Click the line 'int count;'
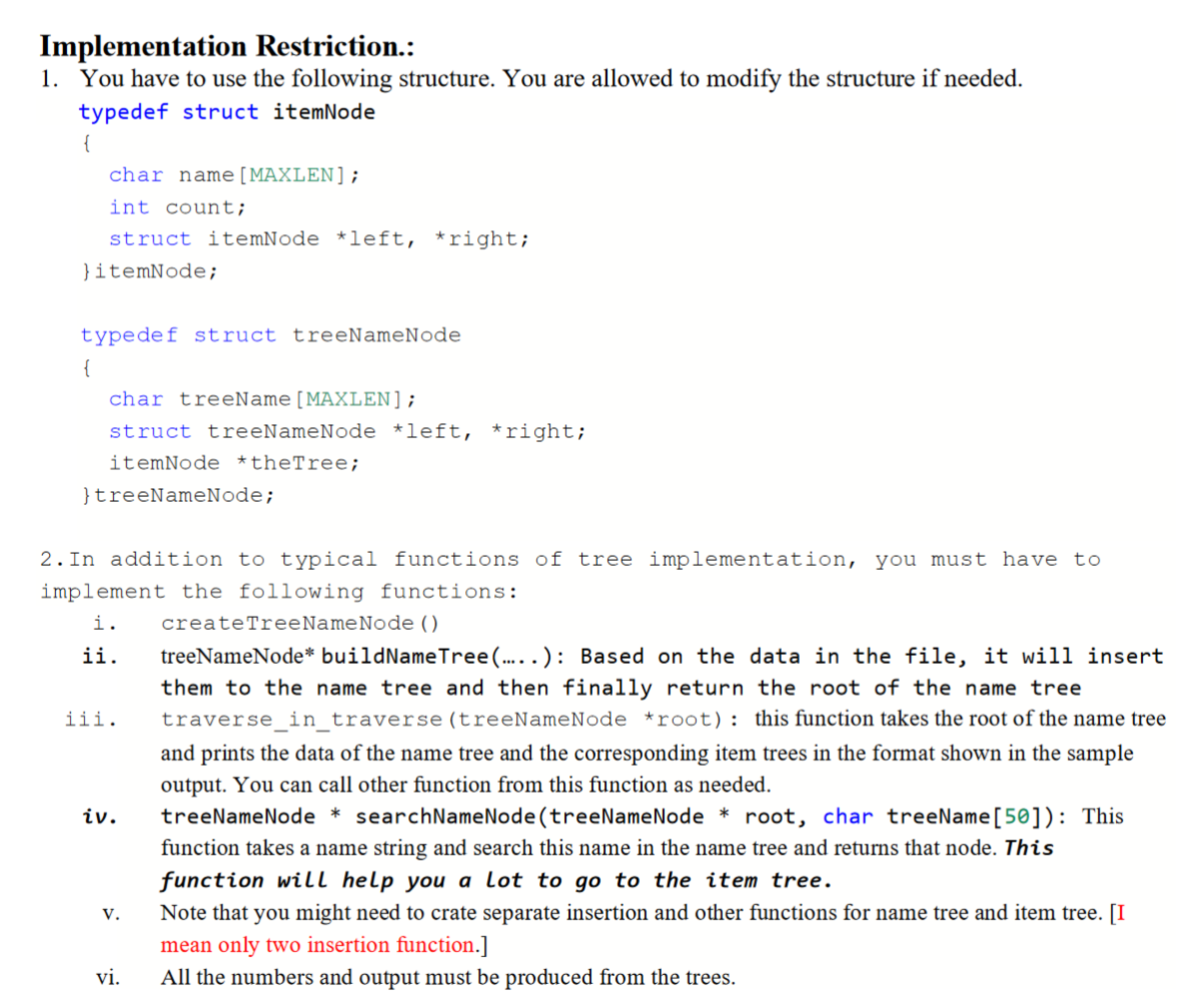 [x=178, y=208]
